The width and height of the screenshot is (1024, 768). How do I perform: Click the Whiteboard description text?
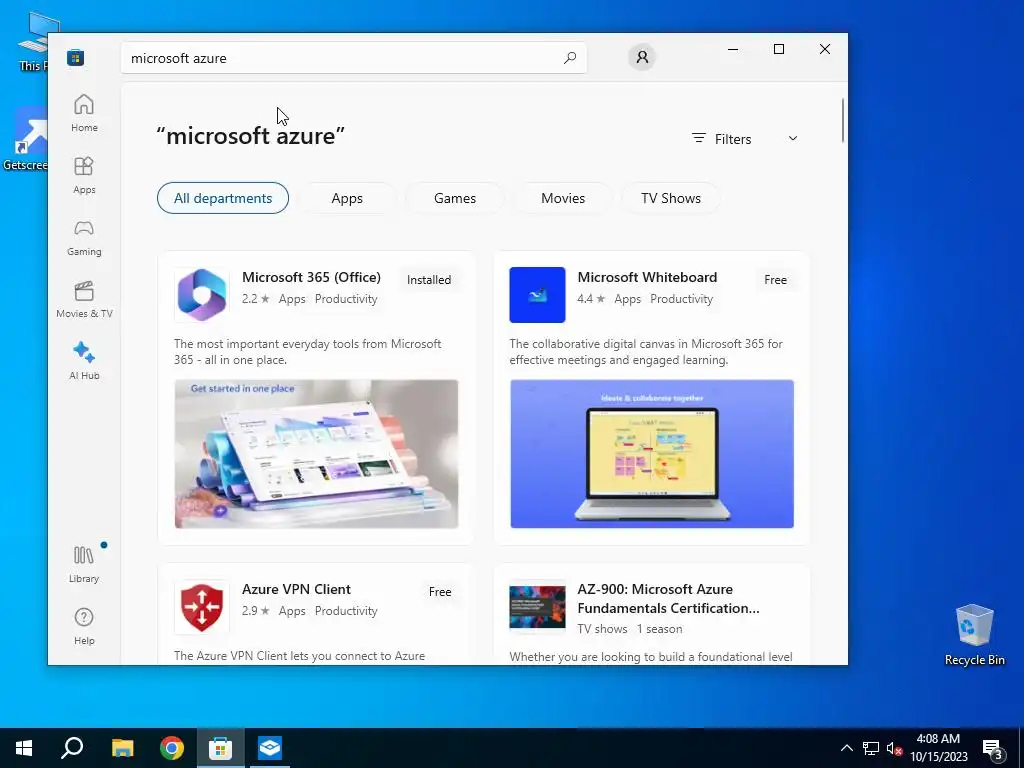(646, 351)
